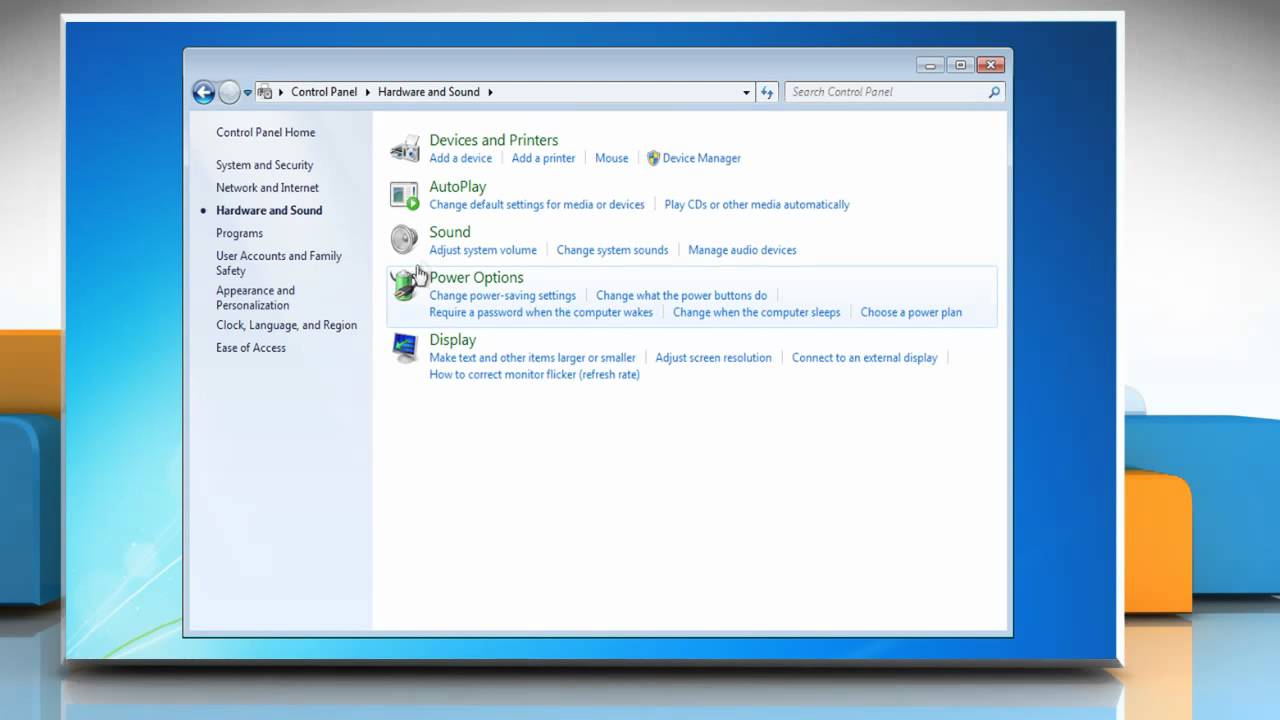Click the Display monitor icon
The height and width of the screenshot is (720, 1280).
pos(405,348)
